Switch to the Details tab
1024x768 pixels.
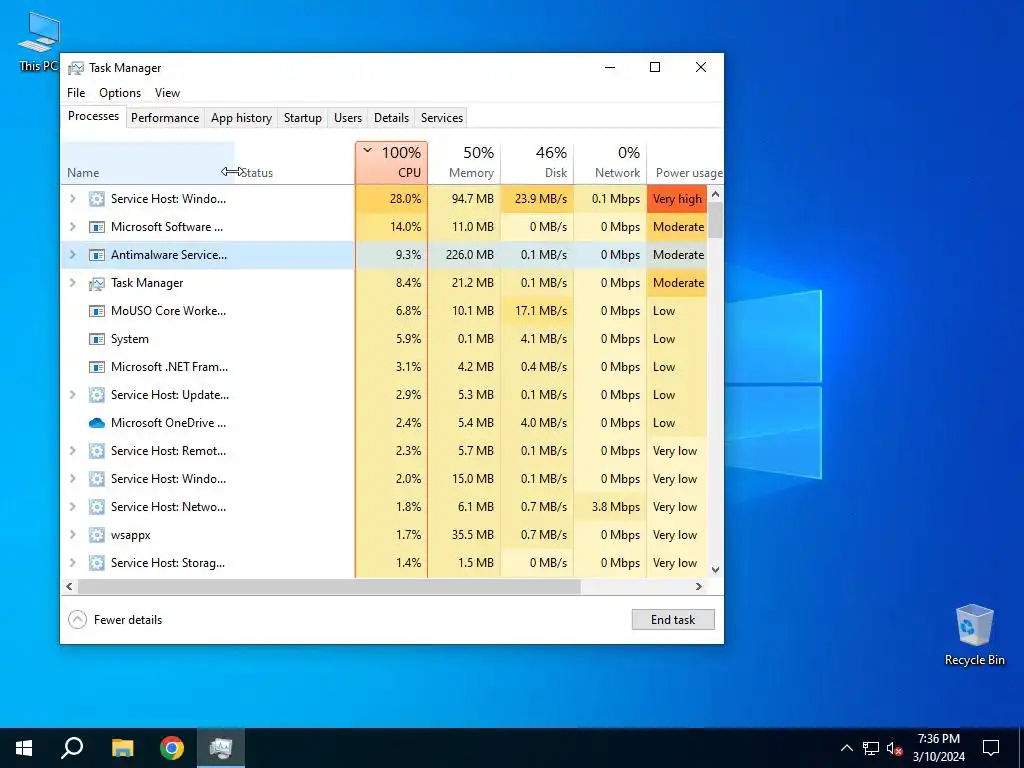pyautogui.click(x=391, y=118)
